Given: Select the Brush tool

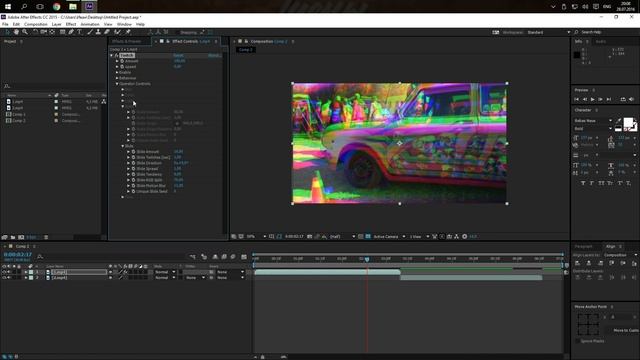Looking at the screenshot, I should [90, 32].
